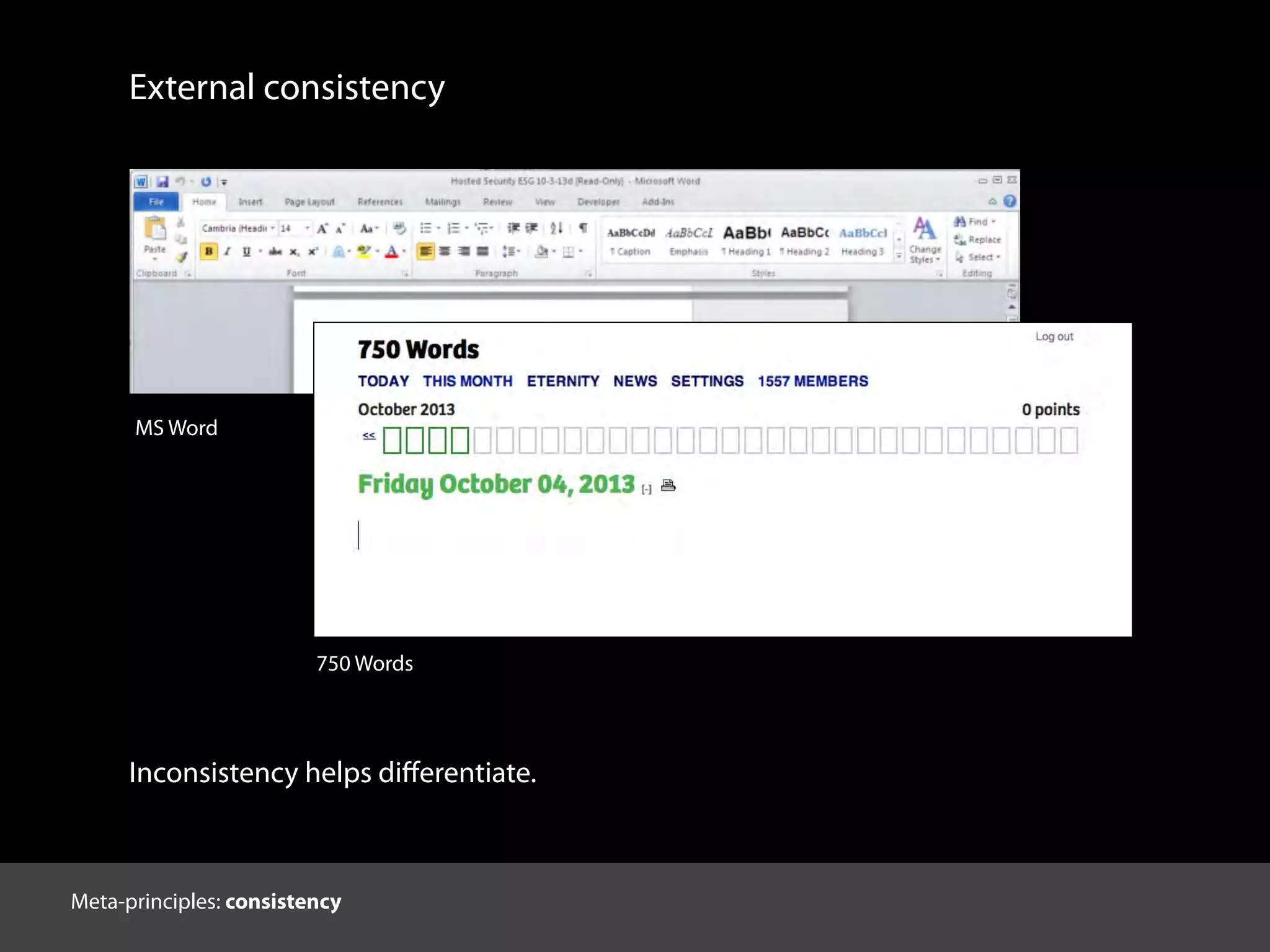The height and width of the screenshot is (952, 1270).
Task: Click the print icon beside the Friday date
Action: 668,485
